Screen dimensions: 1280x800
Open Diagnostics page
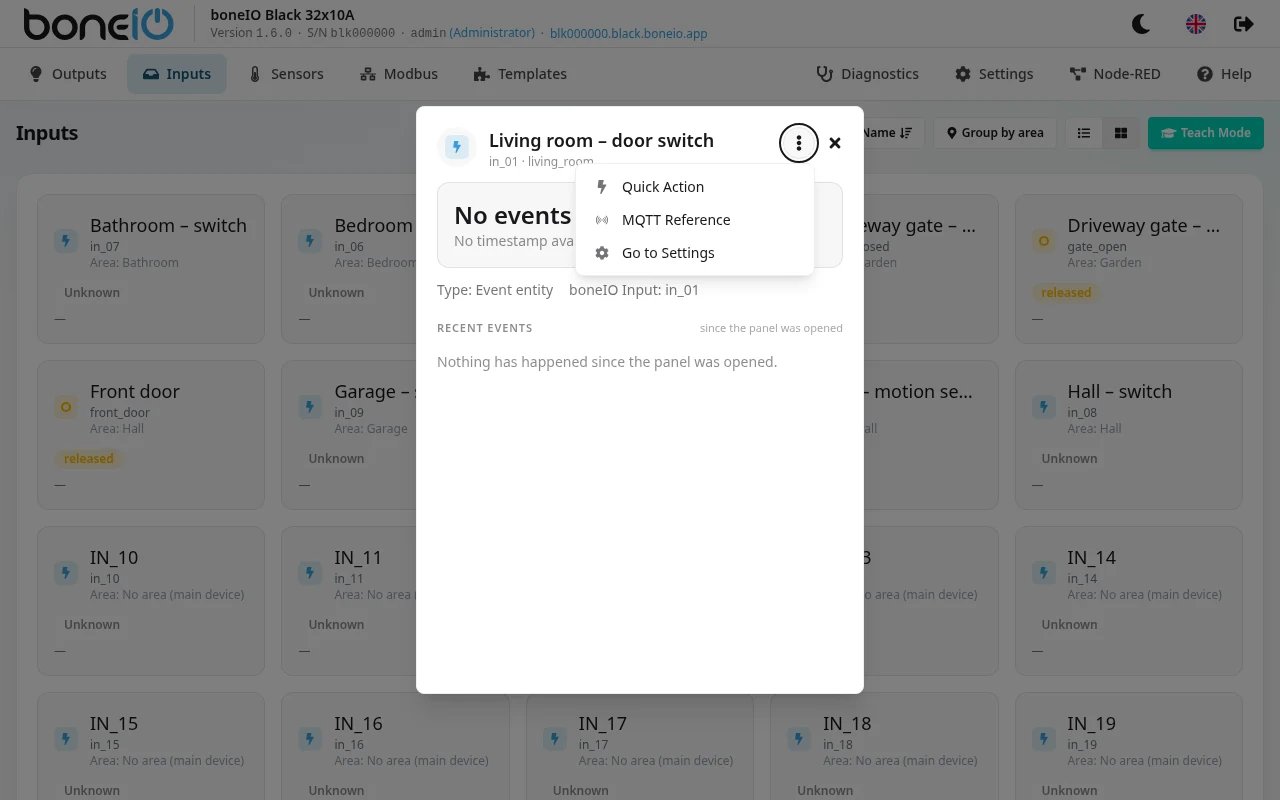pos(867,74)
